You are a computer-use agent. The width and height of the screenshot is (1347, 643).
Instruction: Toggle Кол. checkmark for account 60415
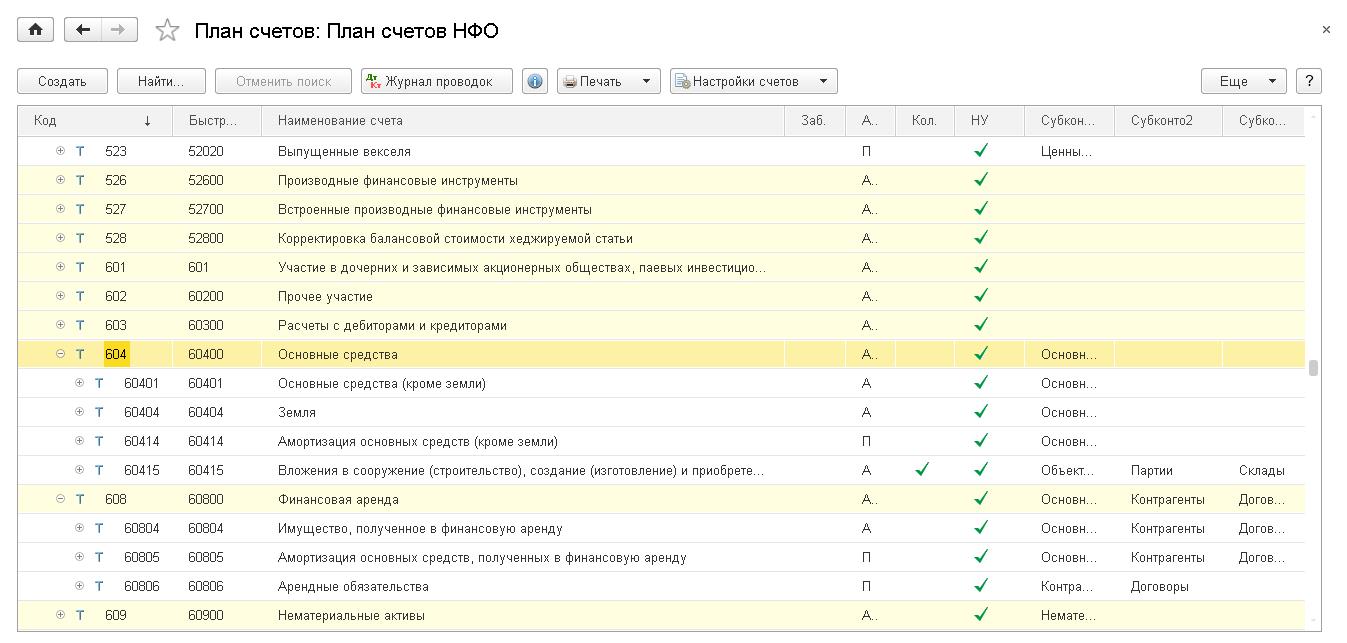[x=923, y=470]
